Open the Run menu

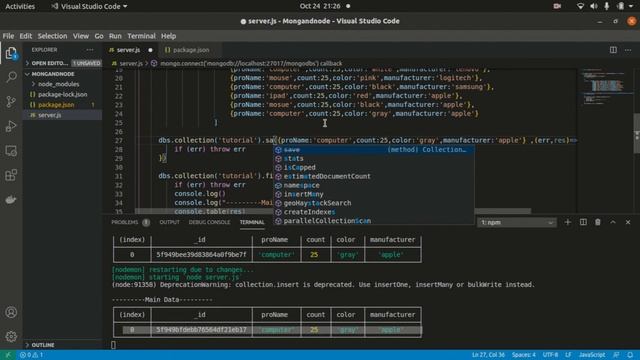(115, 36)
